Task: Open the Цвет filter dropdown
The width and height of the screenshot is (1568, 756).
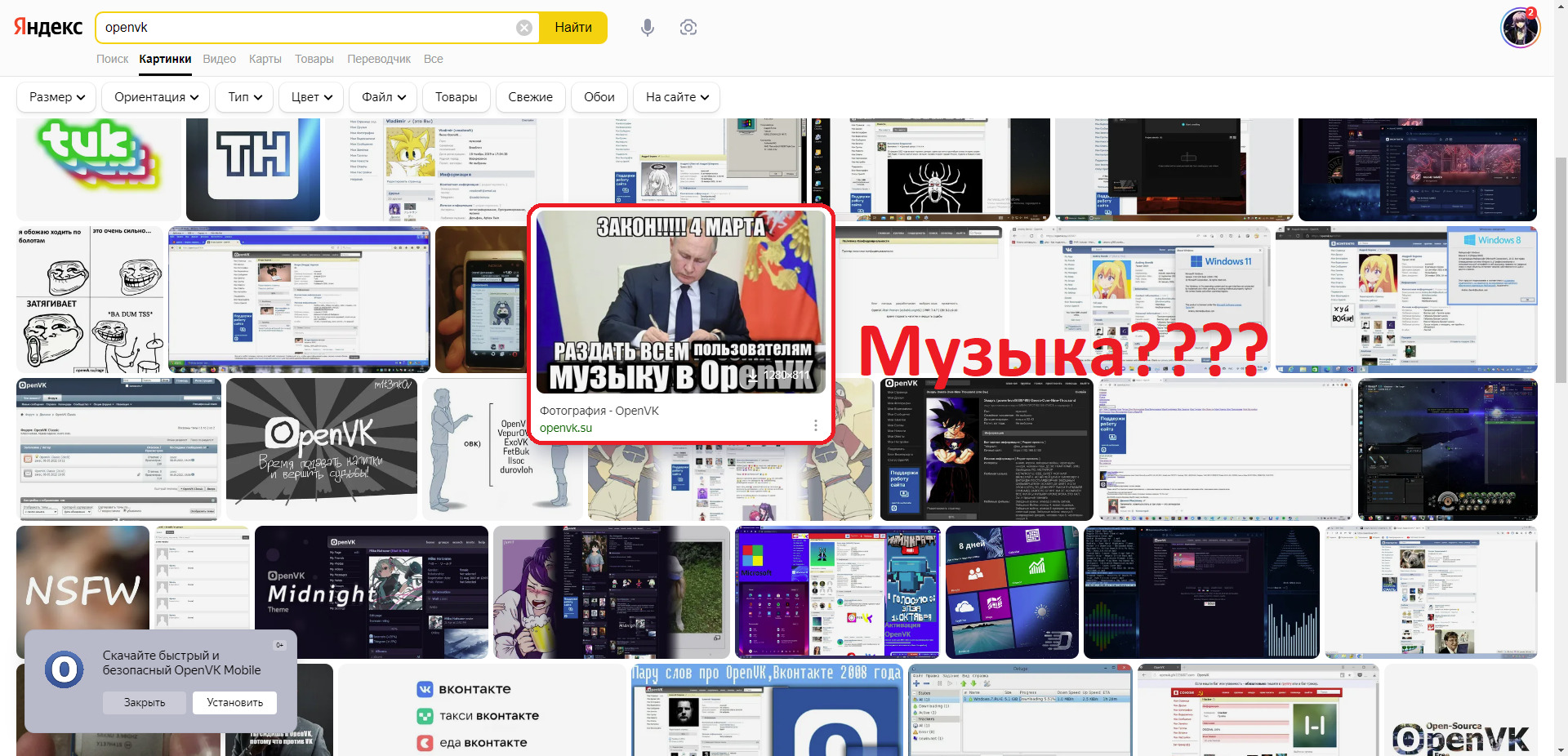Action: 311,97
